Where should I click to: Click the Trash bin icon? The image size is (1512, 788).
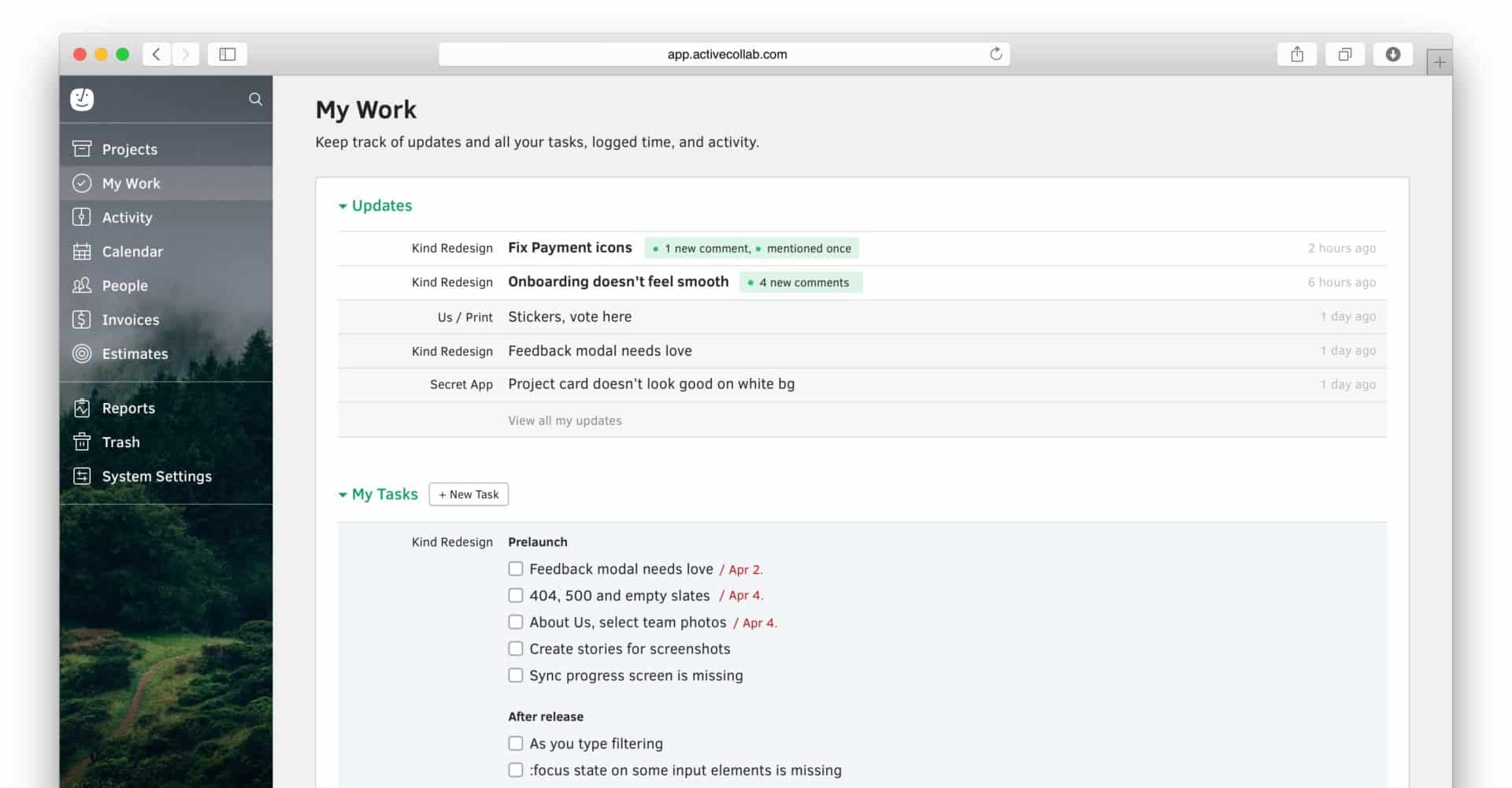pos(83,442)
